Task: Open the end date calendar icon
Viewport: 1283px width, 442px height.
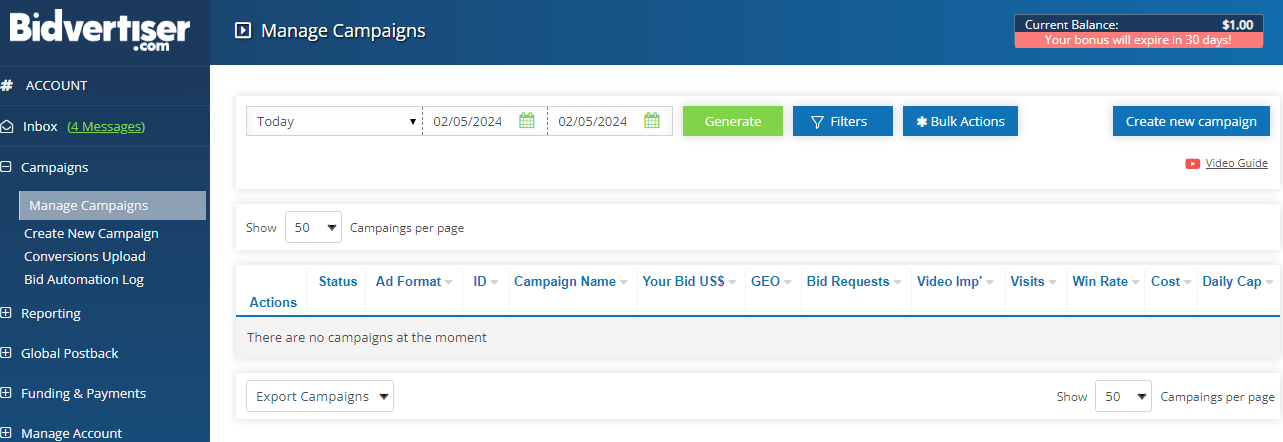Action: tap(652, 121)
